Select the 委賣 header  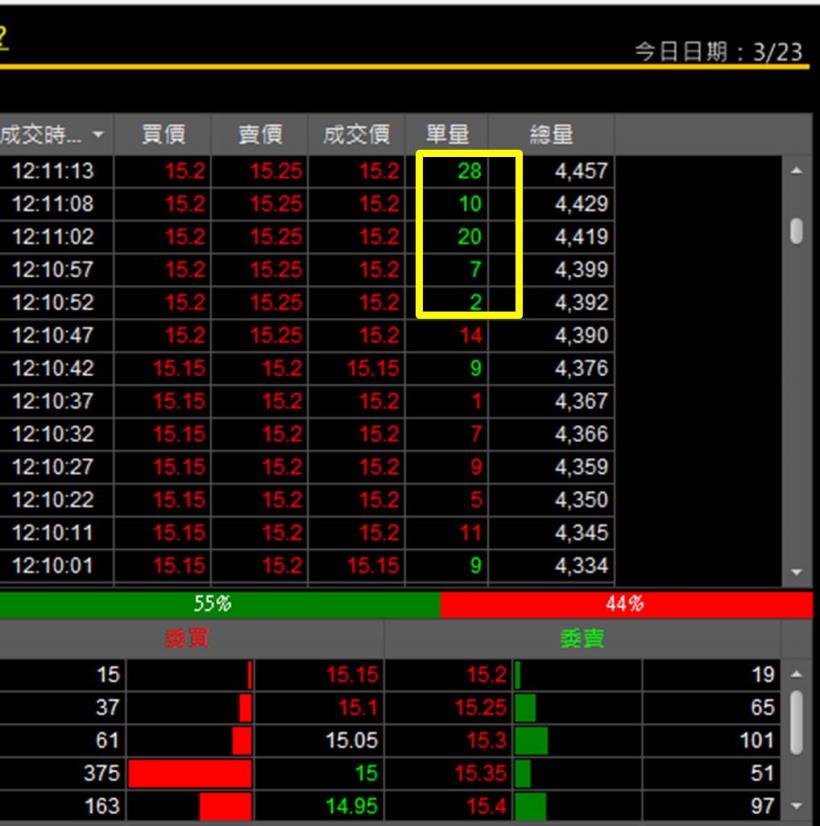(x=582, y=639)
